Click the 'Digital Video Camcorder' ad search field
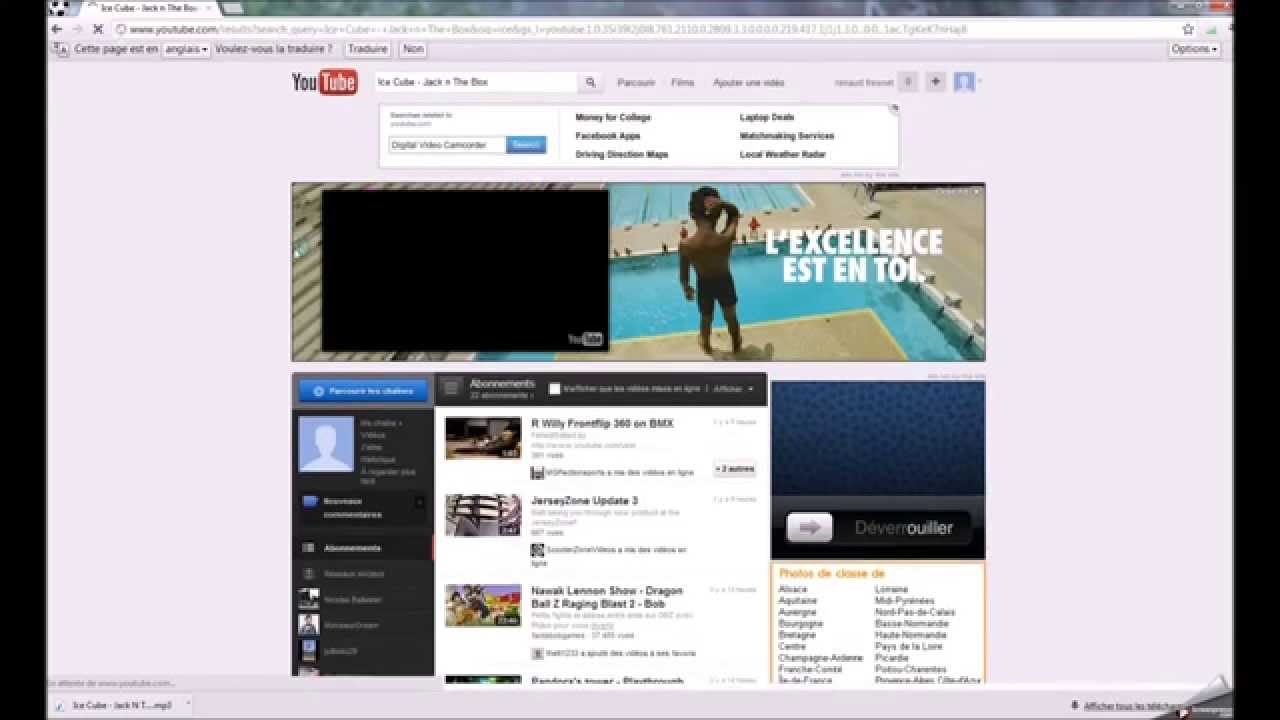This screenshot has height=720, width=1280. point(447,145)
